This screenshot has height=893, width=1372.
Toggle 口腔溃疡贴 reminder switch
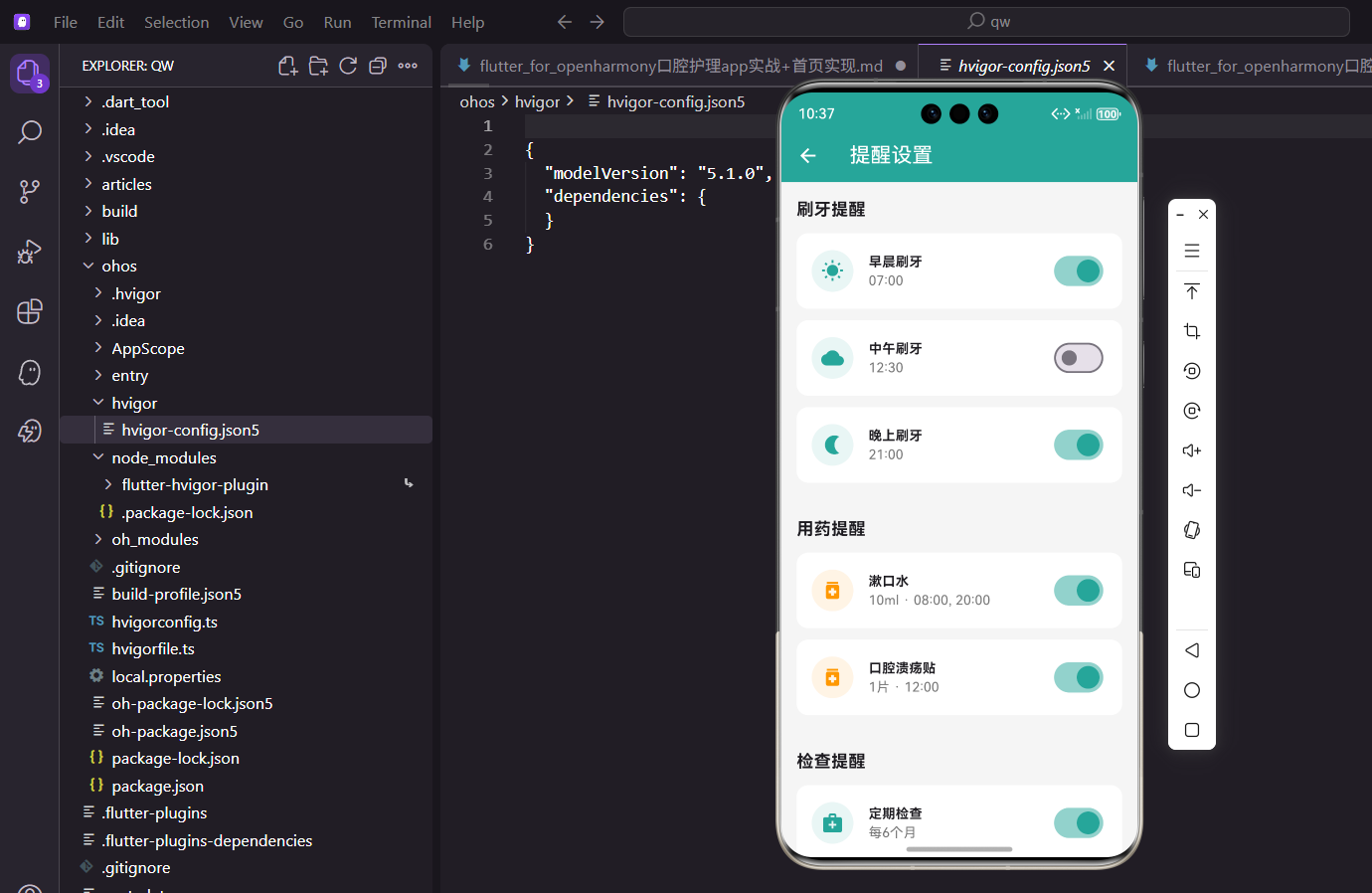coord(1079,677)
